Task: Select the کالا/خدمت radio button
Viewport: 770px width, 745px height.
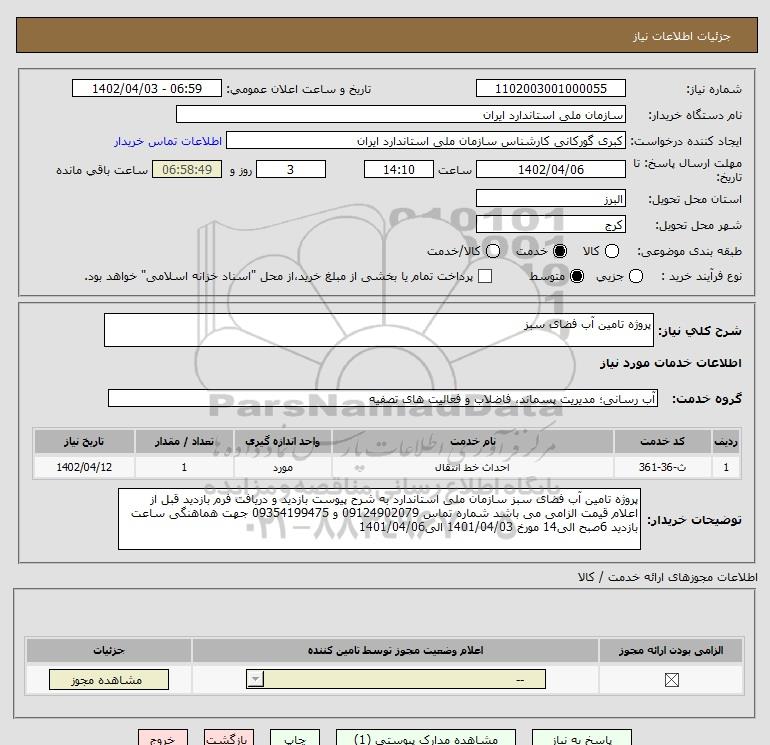Action: pos(493,251)
